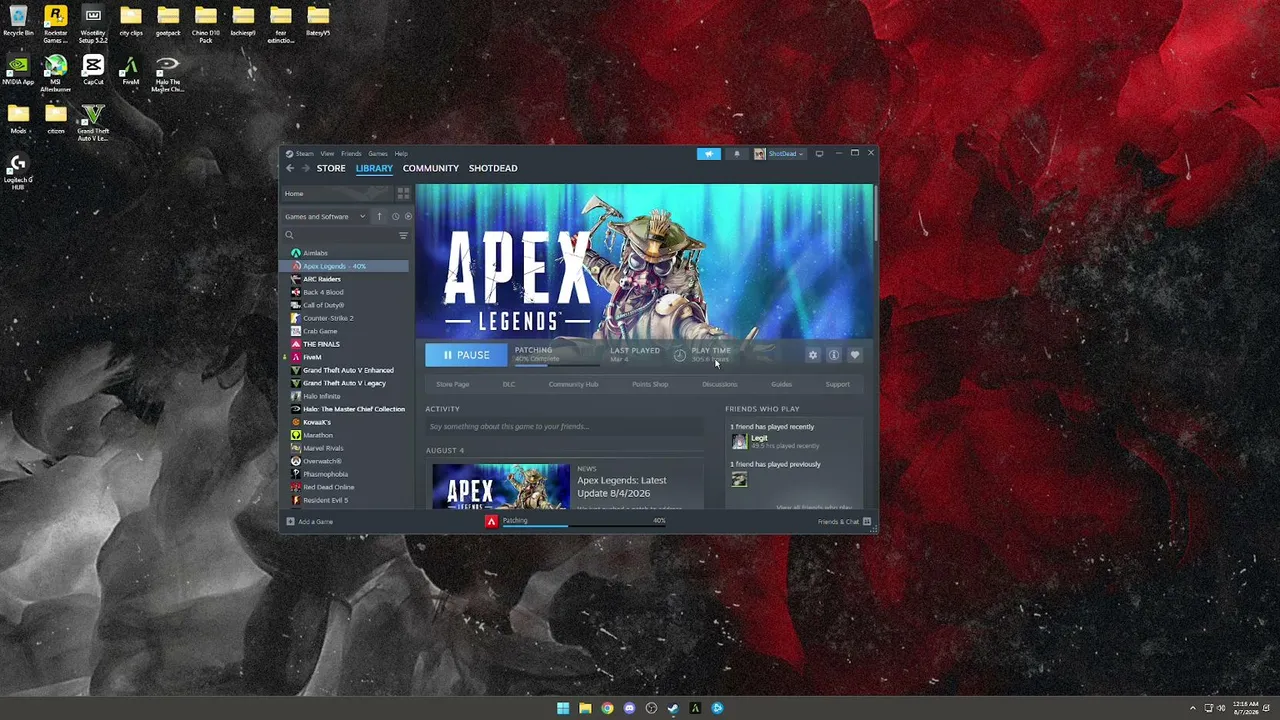Open the library advanced filter icon
The width and height of the screenshot is (1280, 720).
coord(403,235)
